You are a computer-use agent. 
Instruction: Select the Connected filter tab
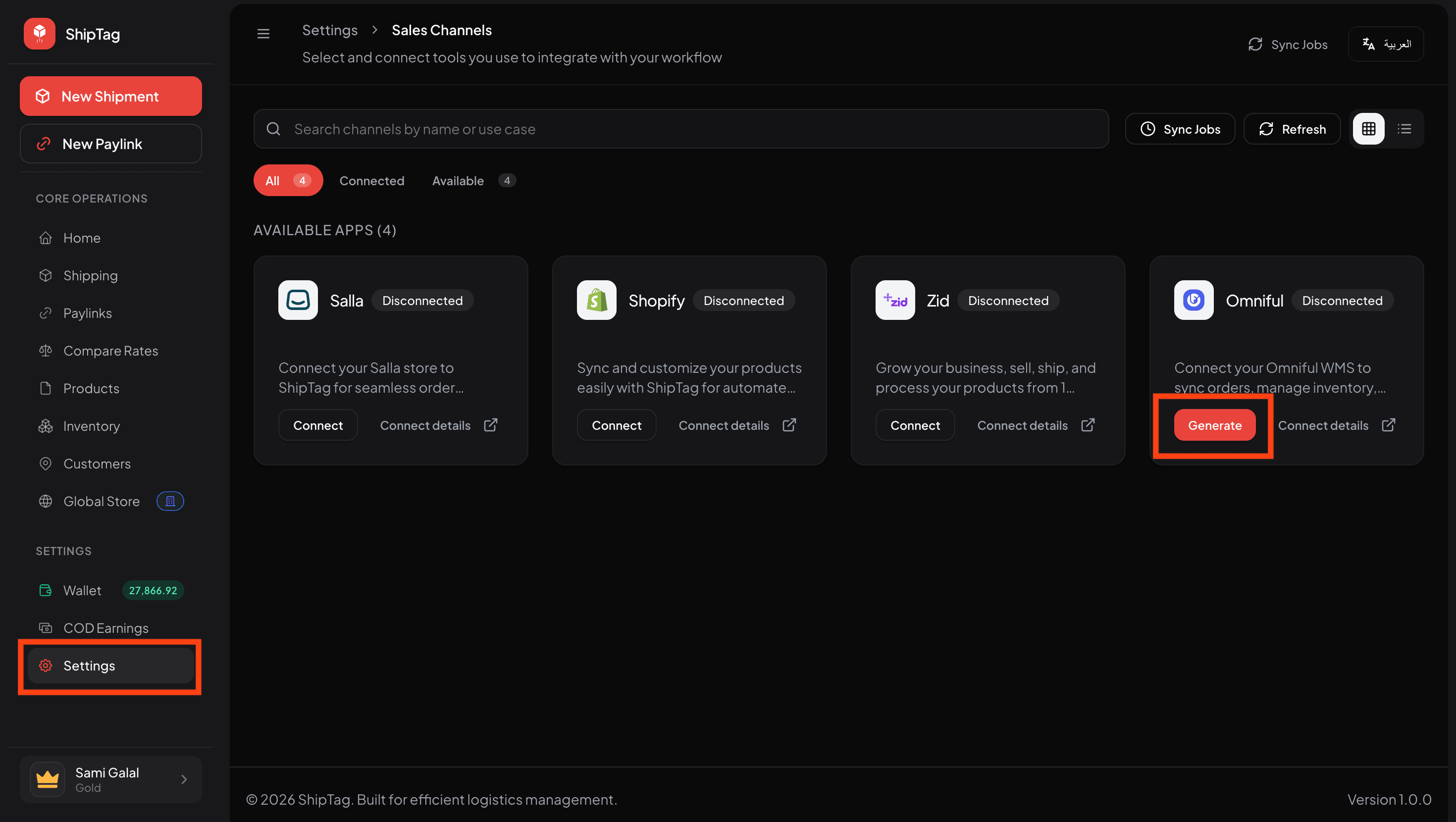[x=371, y=181]
